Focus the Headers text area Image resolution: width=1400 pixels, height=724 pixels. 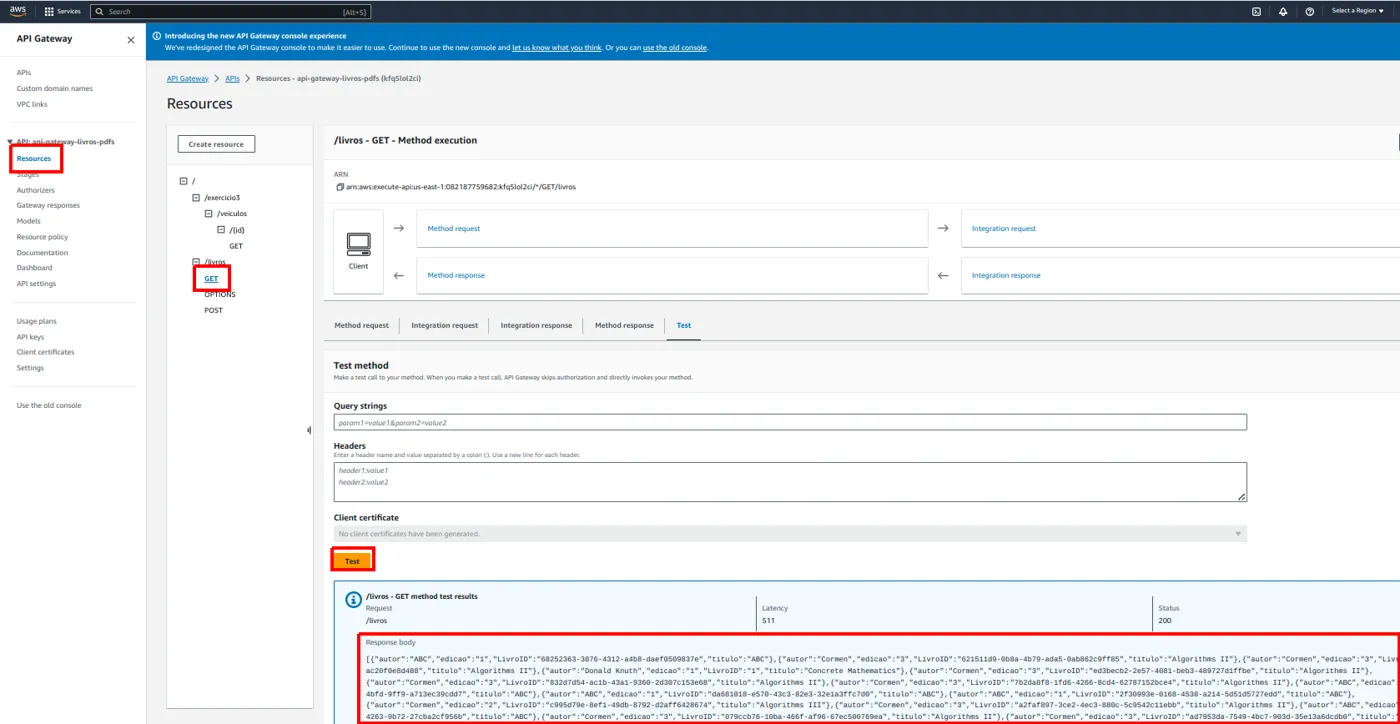click(790, 482)
